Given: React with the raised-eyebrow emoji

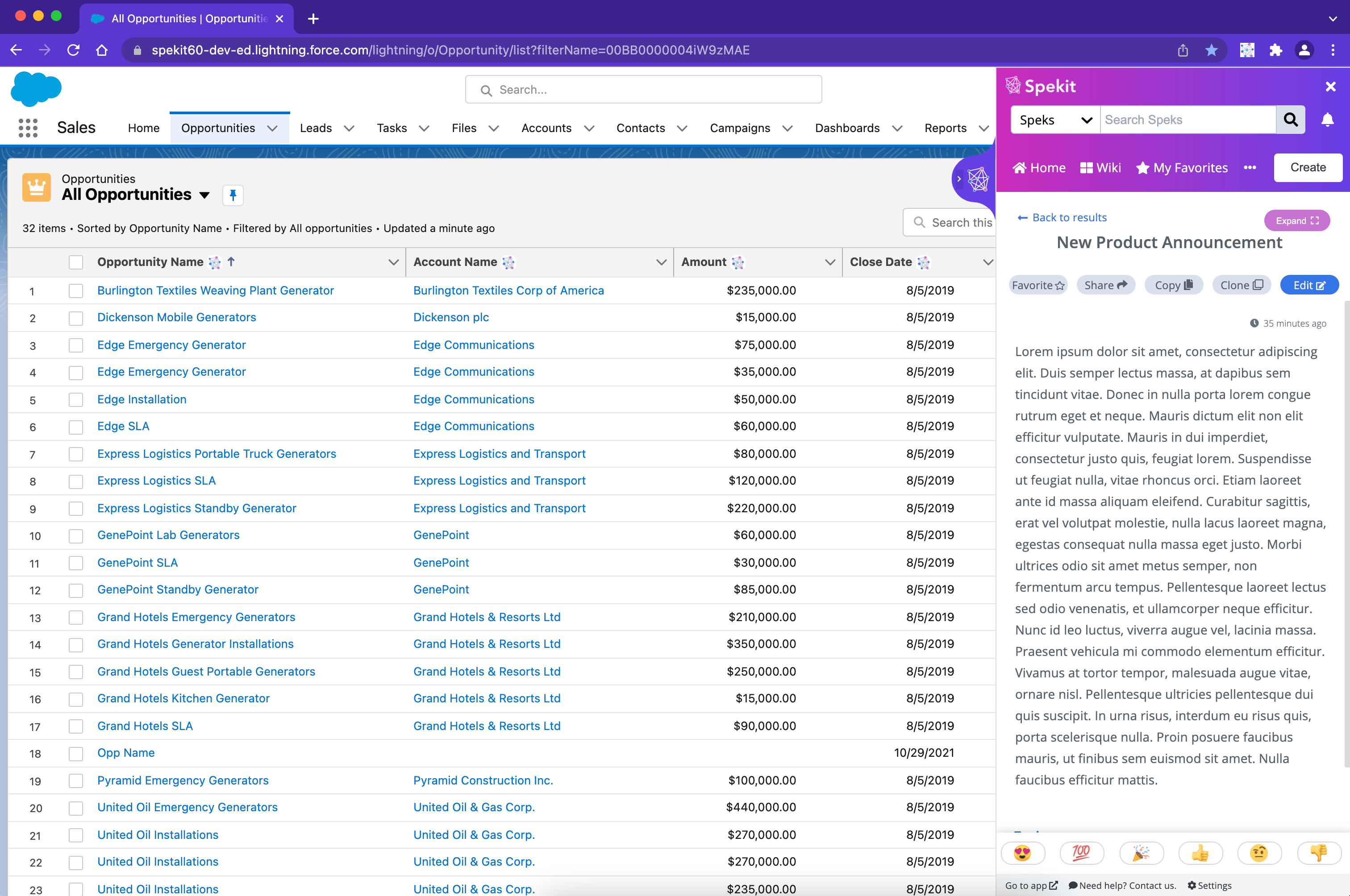Looking at the screenshot, I should click(1259, 853).
